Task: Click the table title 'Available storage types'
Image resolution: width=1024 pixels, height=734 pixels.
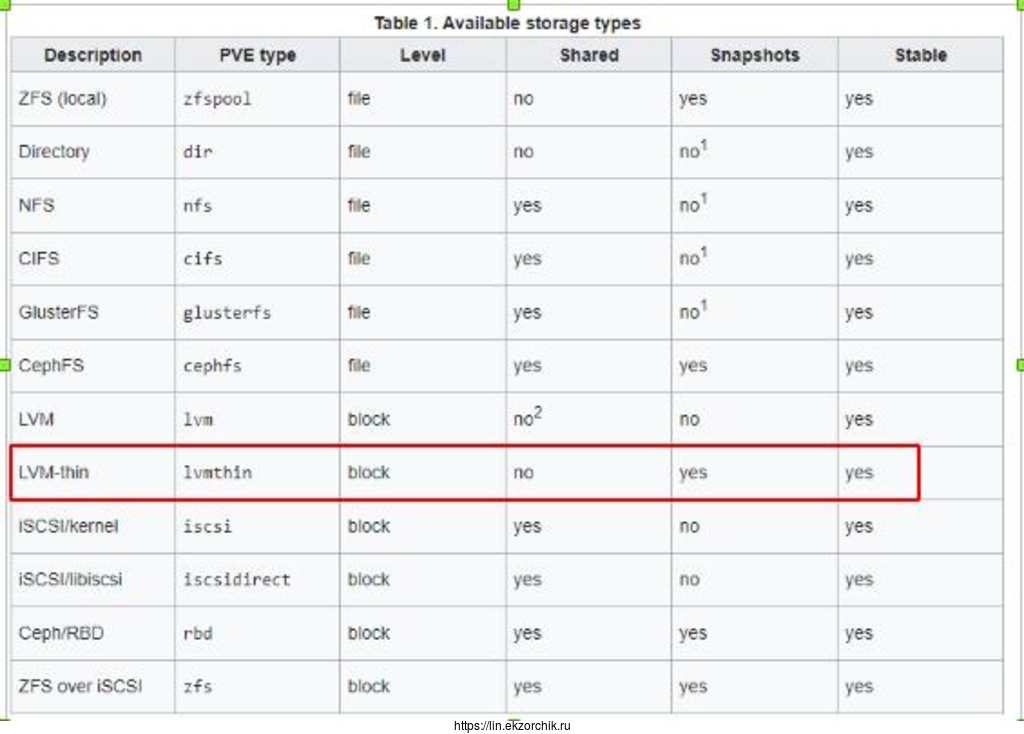Action: coord(507,22)
